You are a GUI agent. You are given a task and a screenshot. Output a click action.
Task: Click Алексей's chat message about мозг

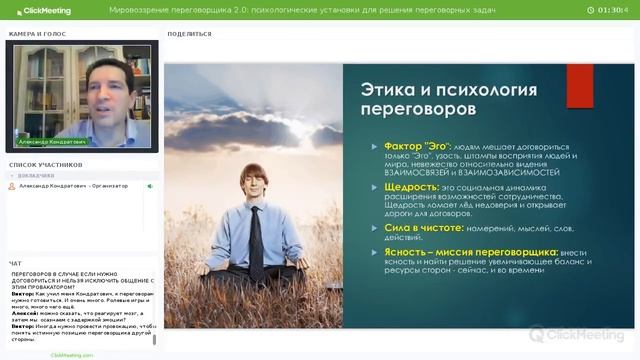[x=78, y=317]
